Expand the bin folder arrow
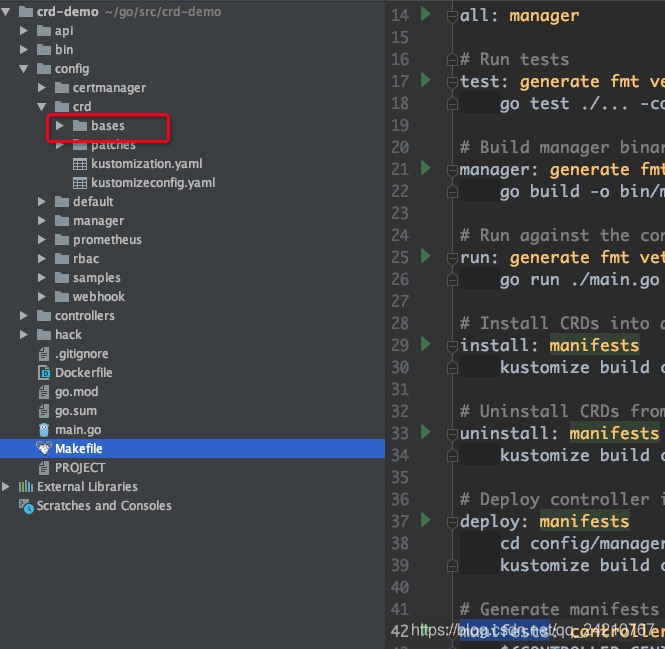This screenshot has height=649, width=665. click(x=24, y=50)
